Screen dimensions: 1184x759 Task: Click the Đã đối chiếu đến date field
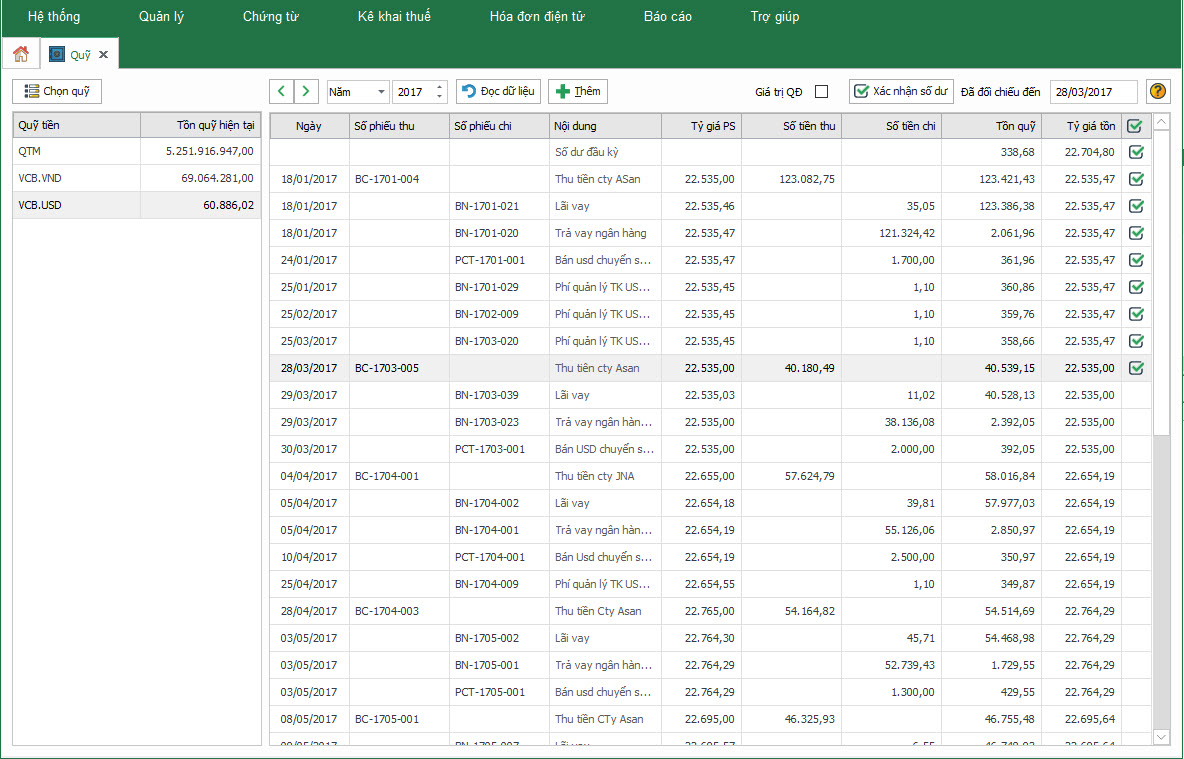tap(1092, 91)
